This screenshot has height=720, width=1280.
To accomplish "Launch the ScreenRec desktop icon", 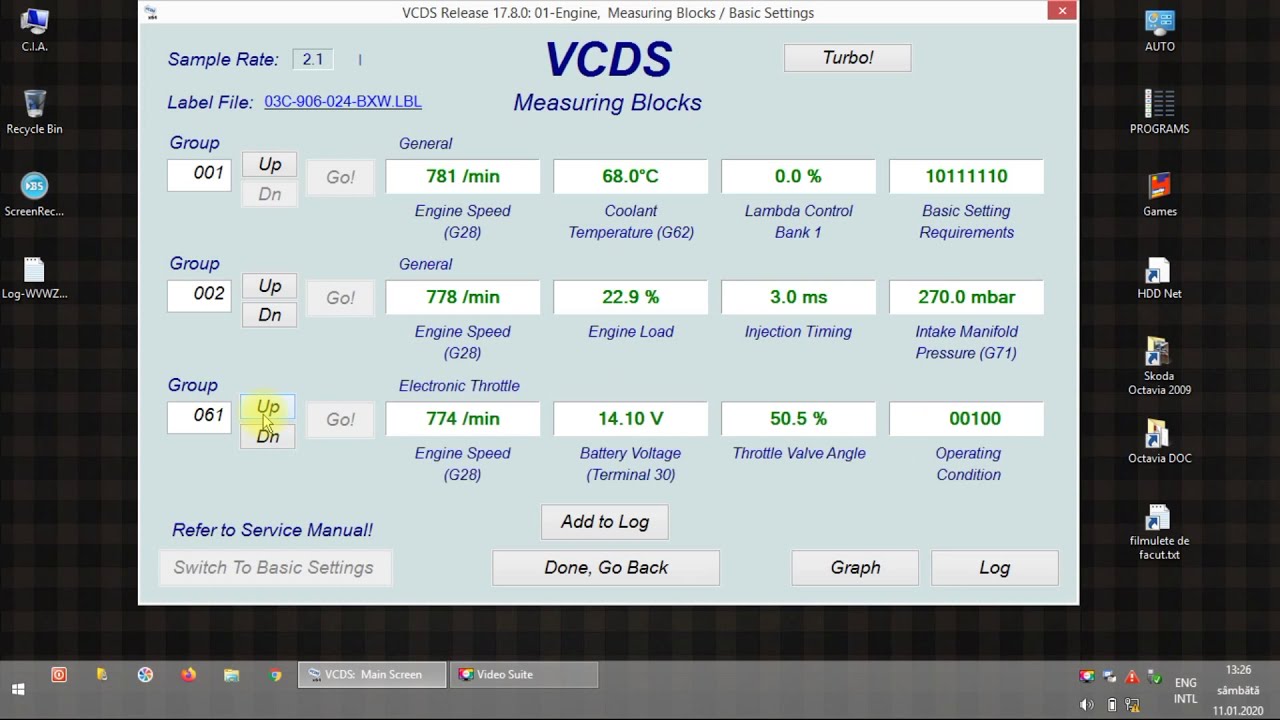I will pyautogui.click(x=34, y=195).
